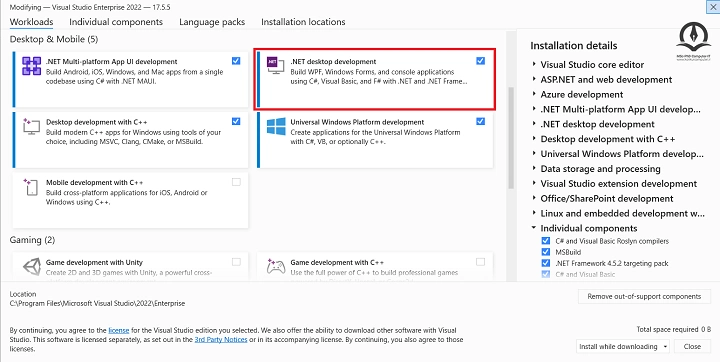Expand Visual Studio core editor details
This screenshot has height=362, width=720.
click(x=534, y=64)
